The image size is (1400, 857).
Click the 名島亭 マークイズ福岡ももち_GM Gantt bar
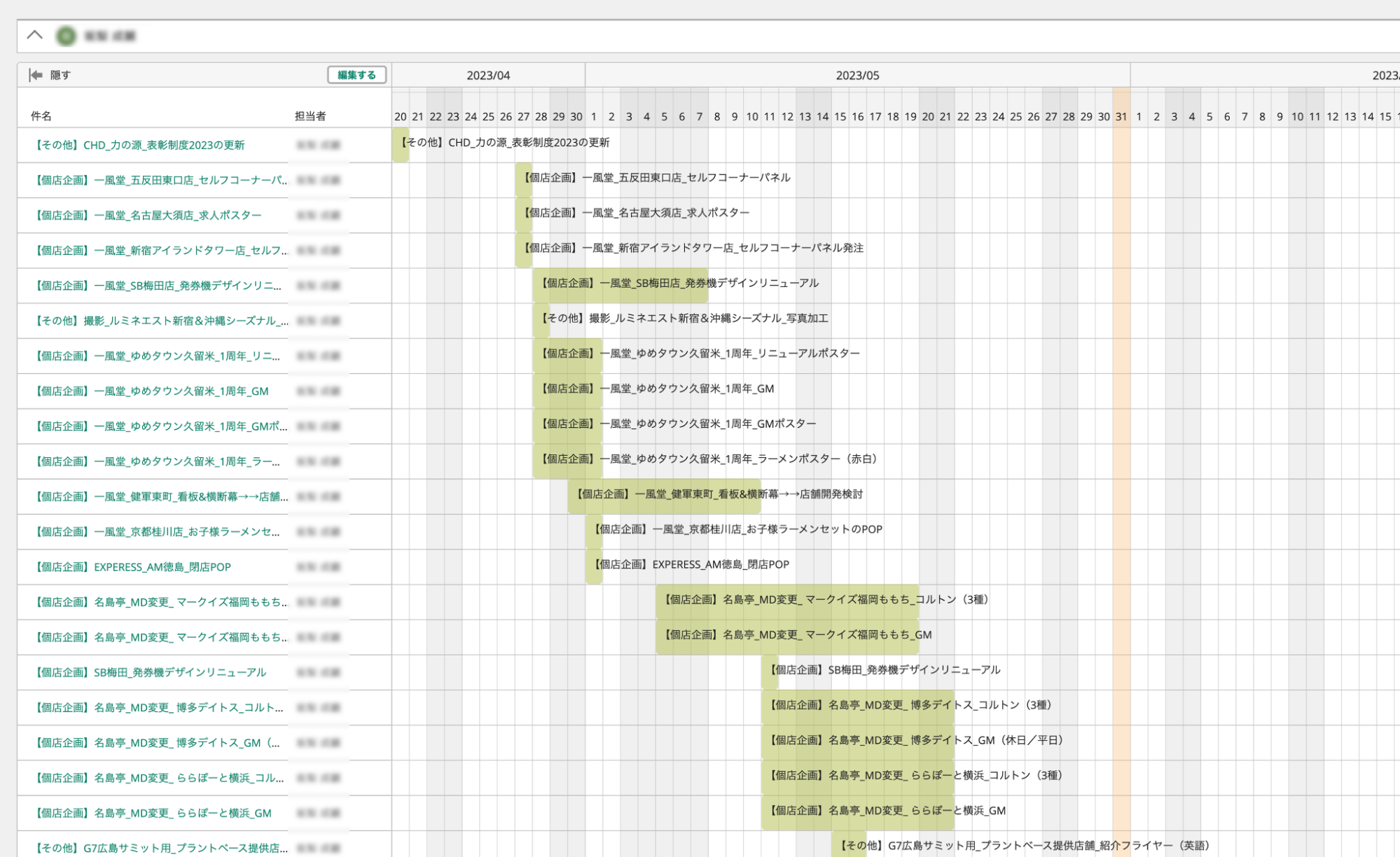pyautogui.click(x=786, y=635)
